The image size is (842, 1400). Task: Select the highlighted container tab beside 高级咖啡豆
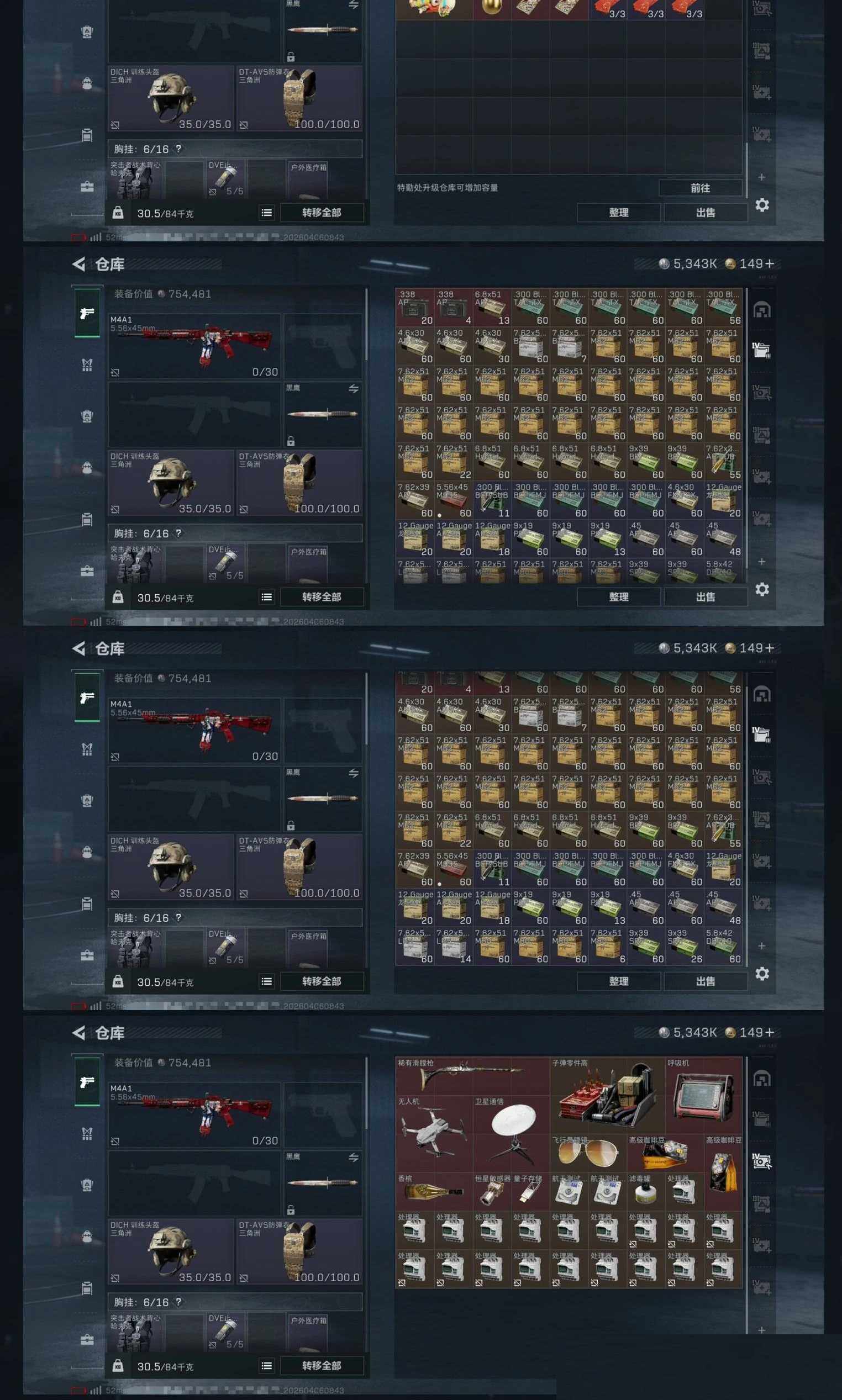(x=761, y=1161)
